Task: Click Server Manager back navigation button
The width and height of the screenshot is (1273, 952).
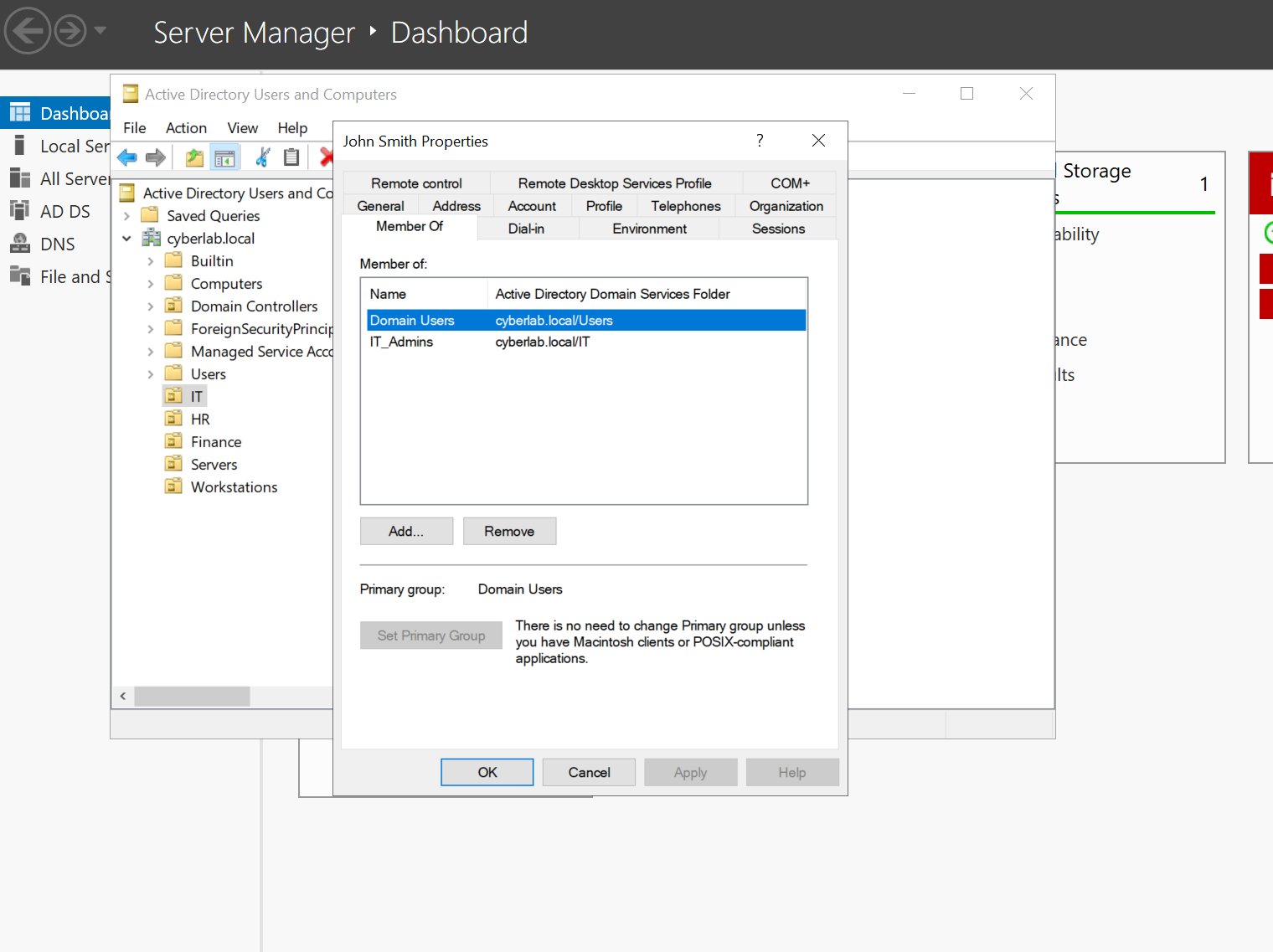Action: tap(27, 32)
